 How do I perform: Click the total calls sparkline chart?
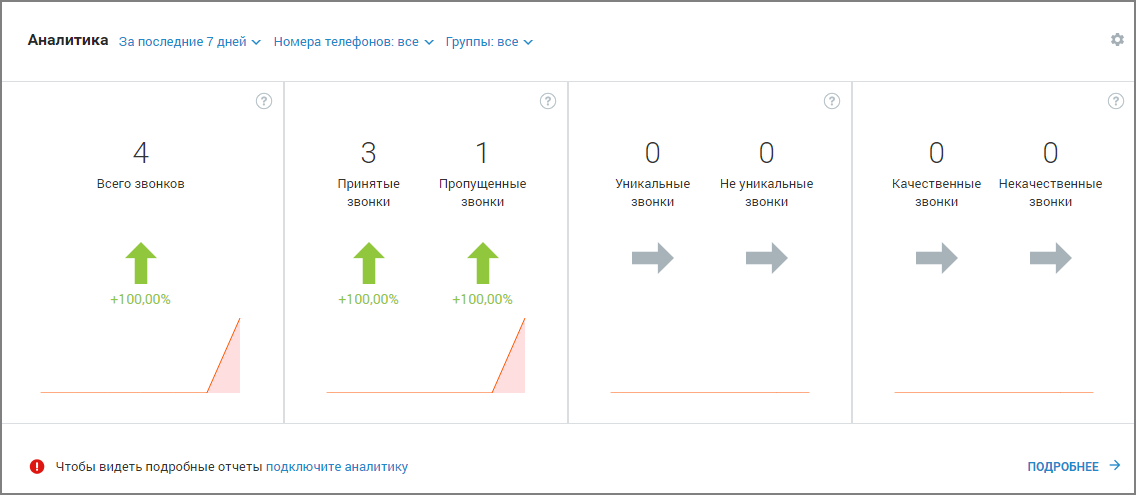click(141, 355)
